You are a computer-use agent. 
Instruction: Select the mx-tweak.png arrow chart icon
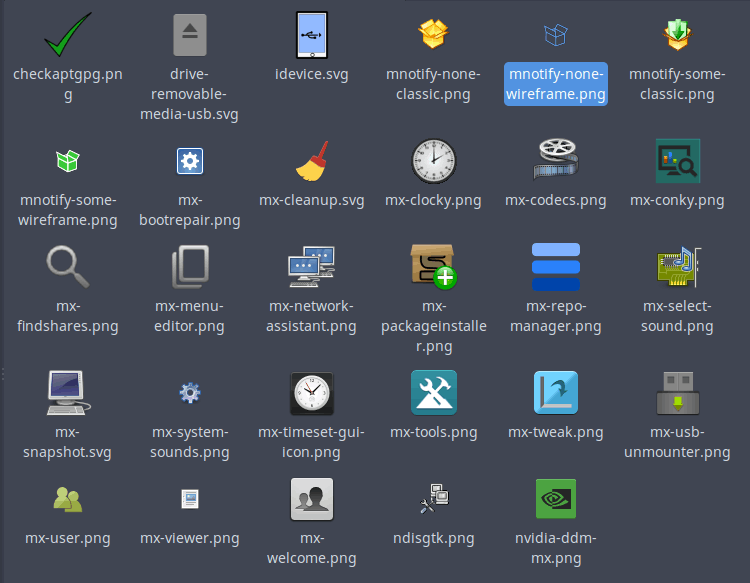point(556,393)
